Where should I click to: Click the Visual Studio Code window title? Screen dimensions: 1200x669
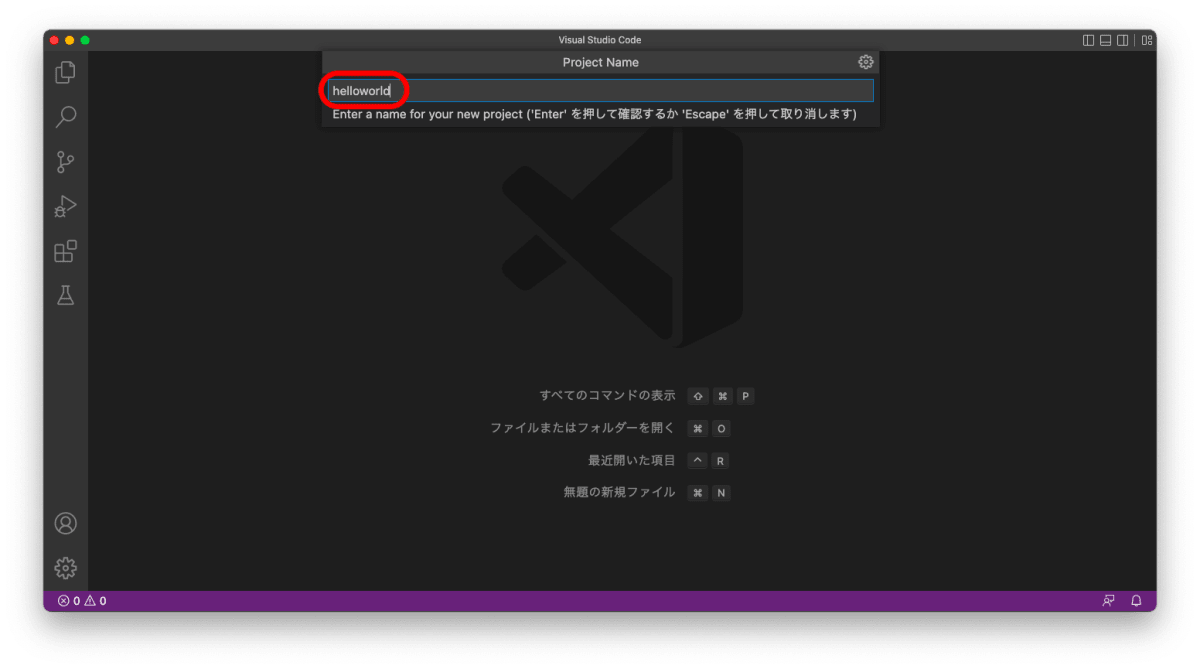600,40
